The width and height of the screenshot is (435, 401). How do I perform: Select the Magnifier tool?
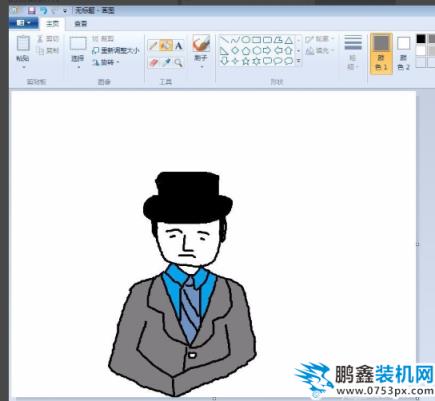tap(179, 62)
